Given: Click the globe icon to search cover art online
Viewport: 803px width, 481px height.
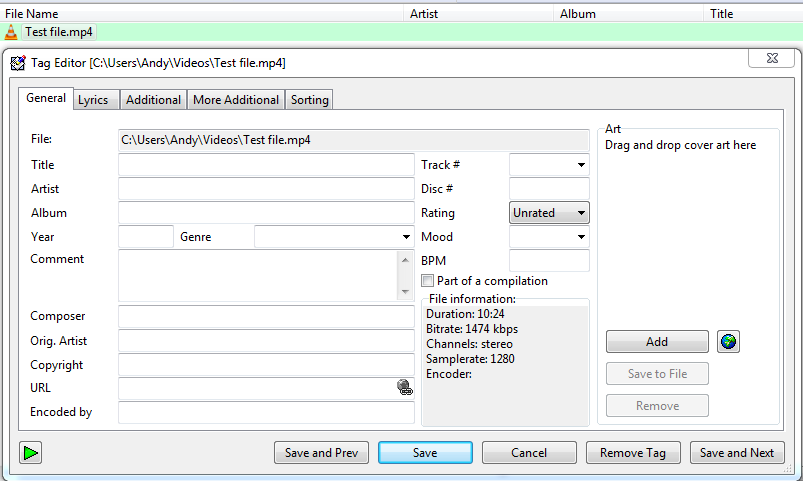Looking at the screenshot, I should 728,342.
